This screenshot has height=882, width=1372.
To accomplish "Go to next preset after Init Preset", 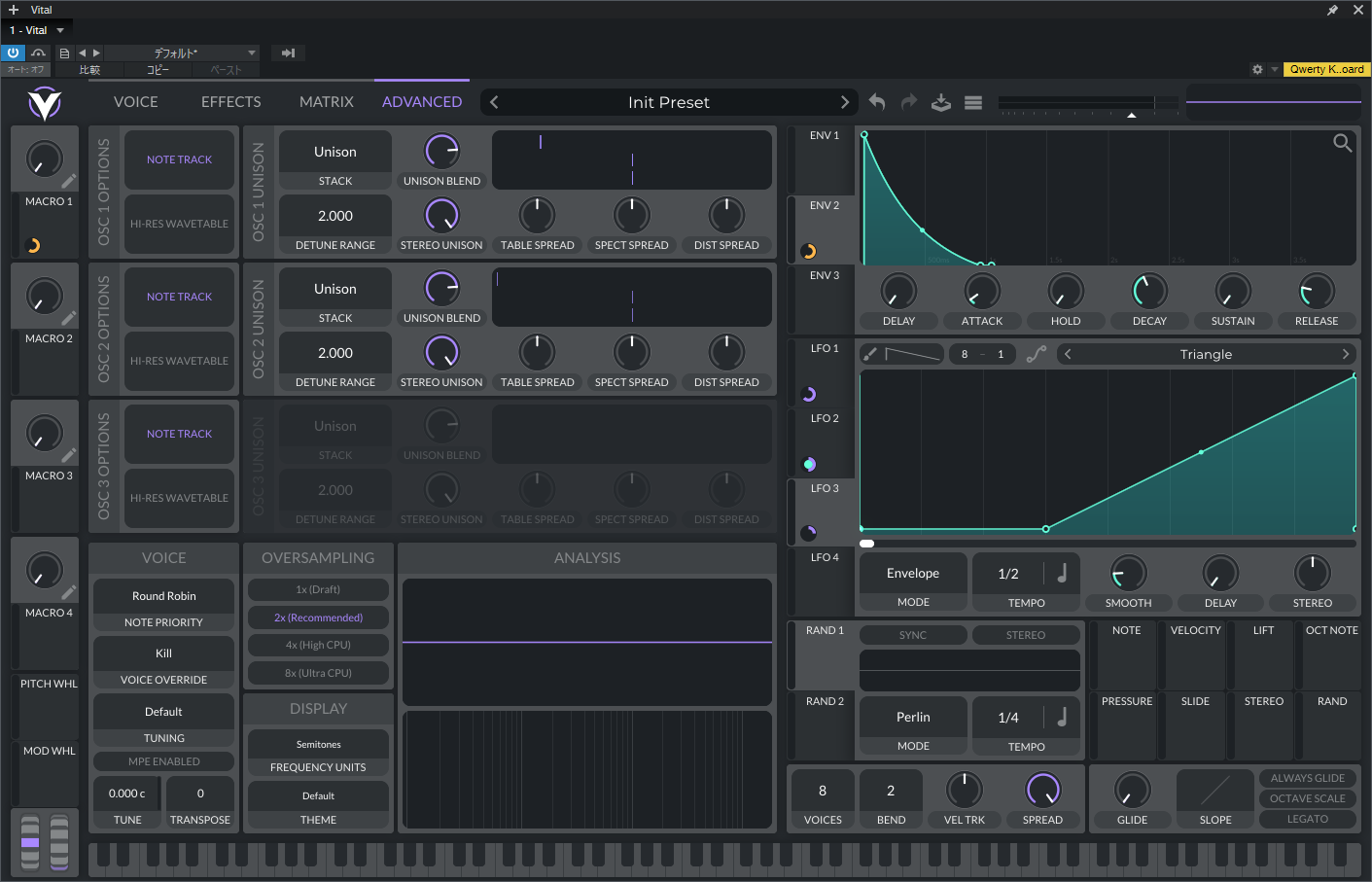I will point(844,102).
